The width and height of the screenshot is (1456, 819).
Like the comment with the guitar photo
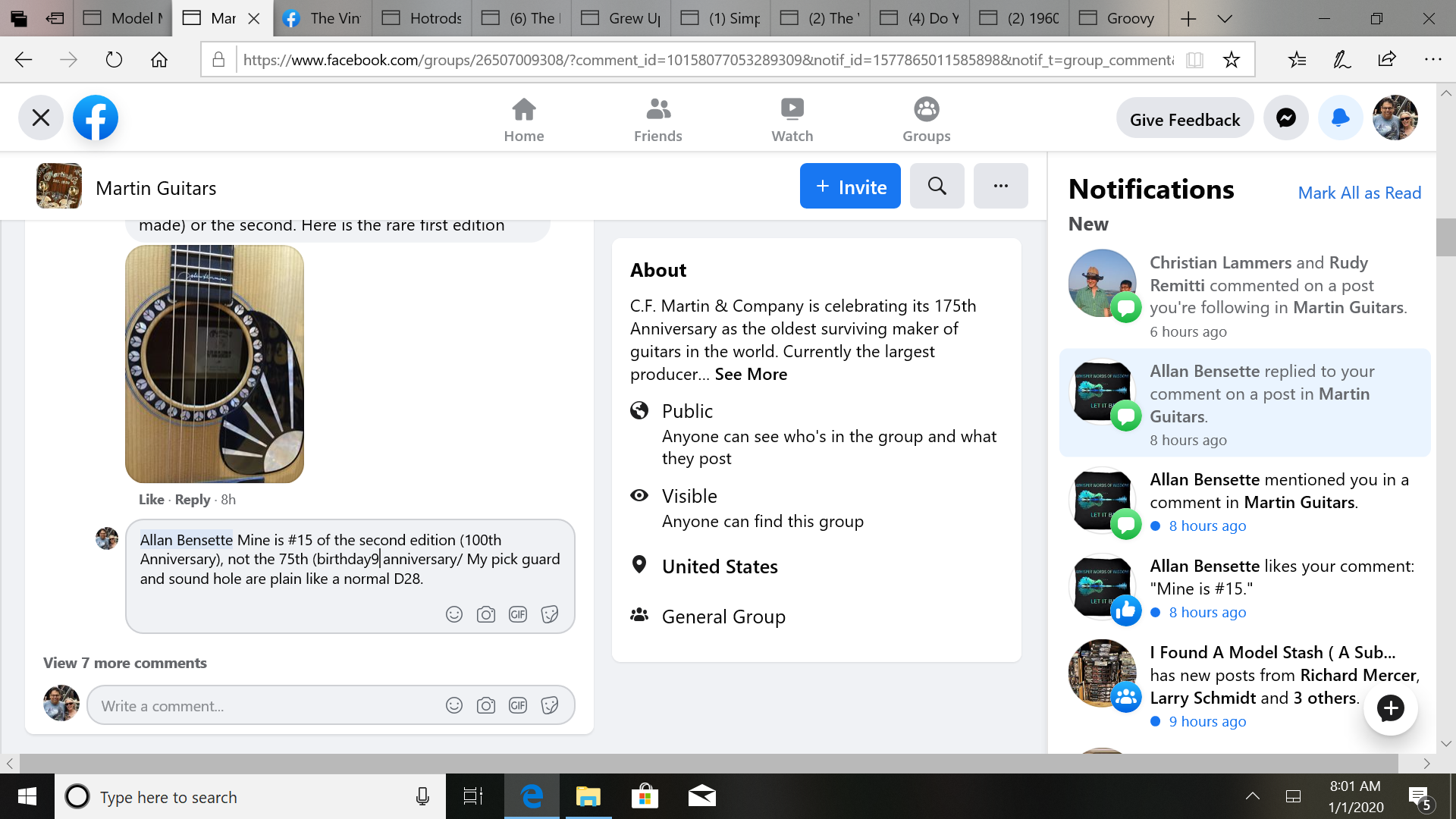(x=151, y=500)
